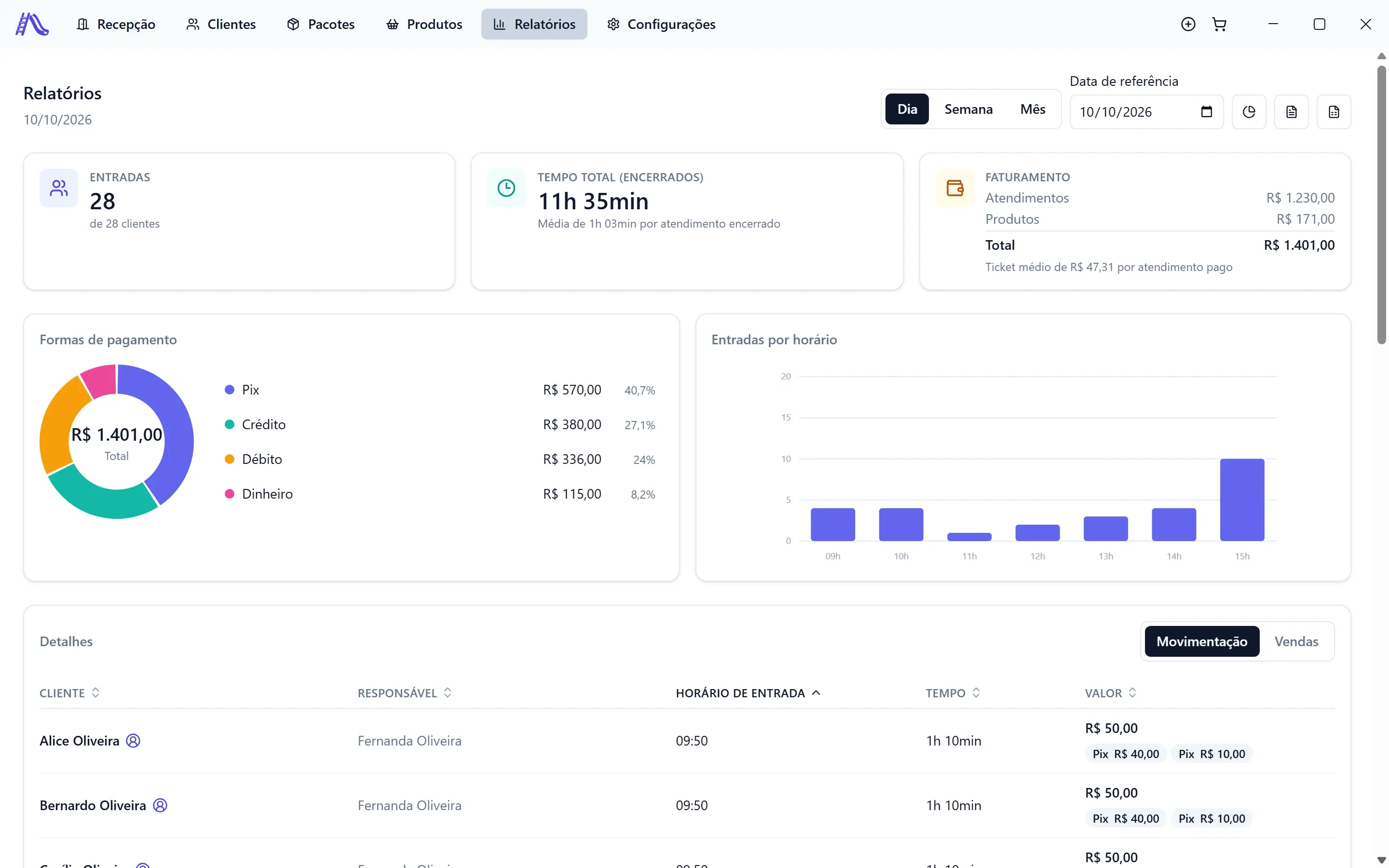This screenshot has height=868, width=1389.
Task: Click Pix R$ 40,00 tag in Alice's row
Action: coord(1126,754)
